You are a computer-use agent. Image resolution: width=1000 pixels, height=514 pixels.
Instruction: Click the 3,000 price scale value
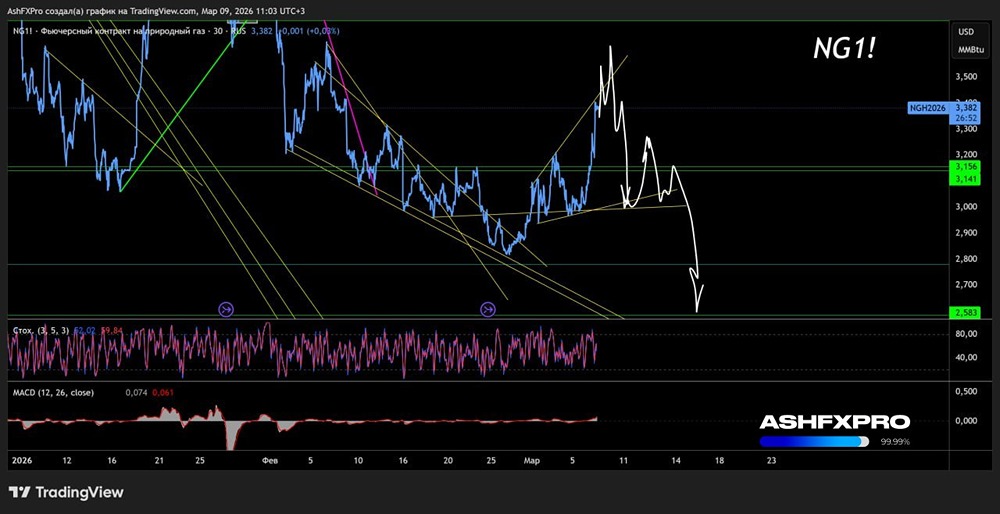click(x=964, y=207)
